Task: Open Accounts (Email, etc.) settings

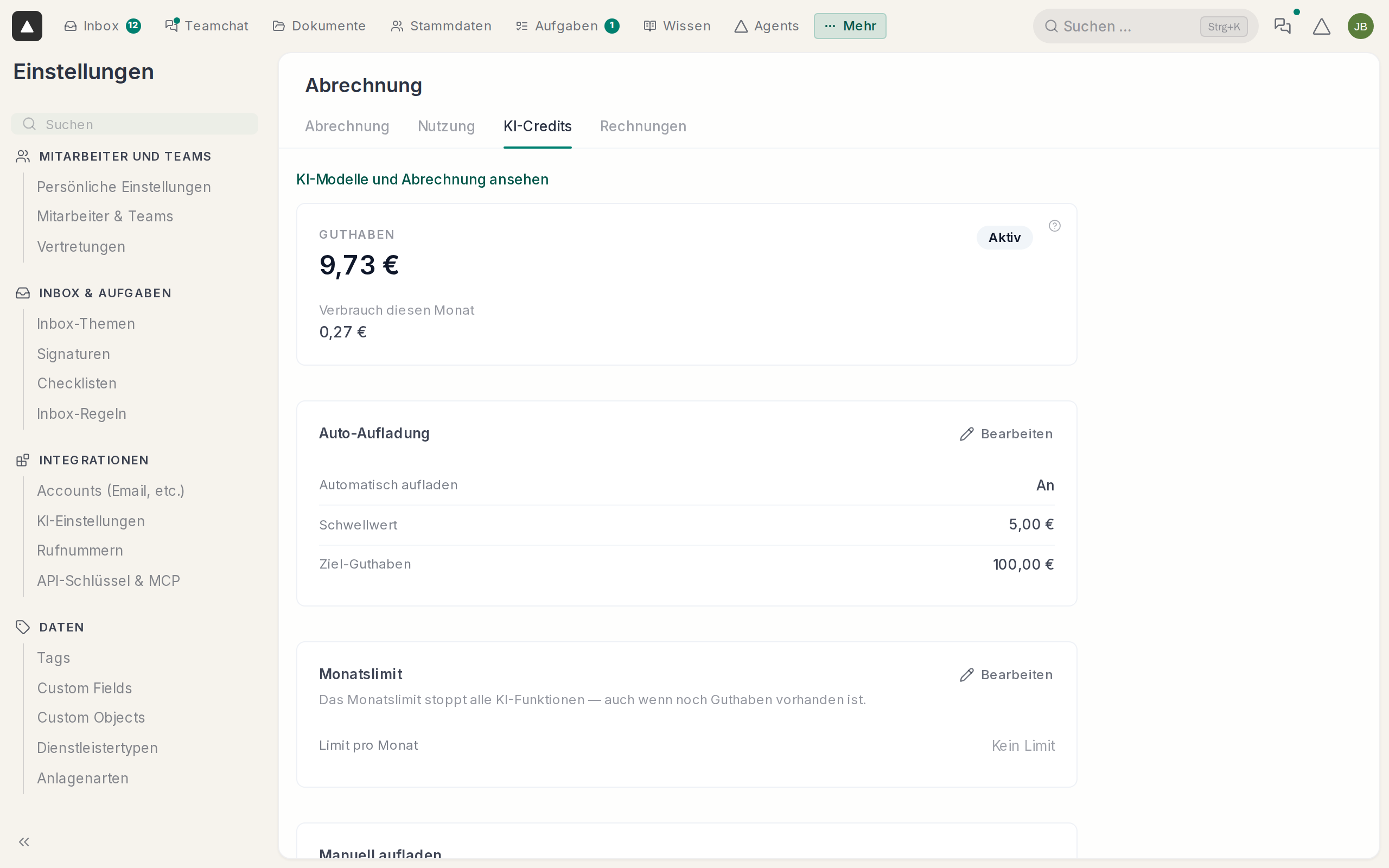Action: [111, 491]
